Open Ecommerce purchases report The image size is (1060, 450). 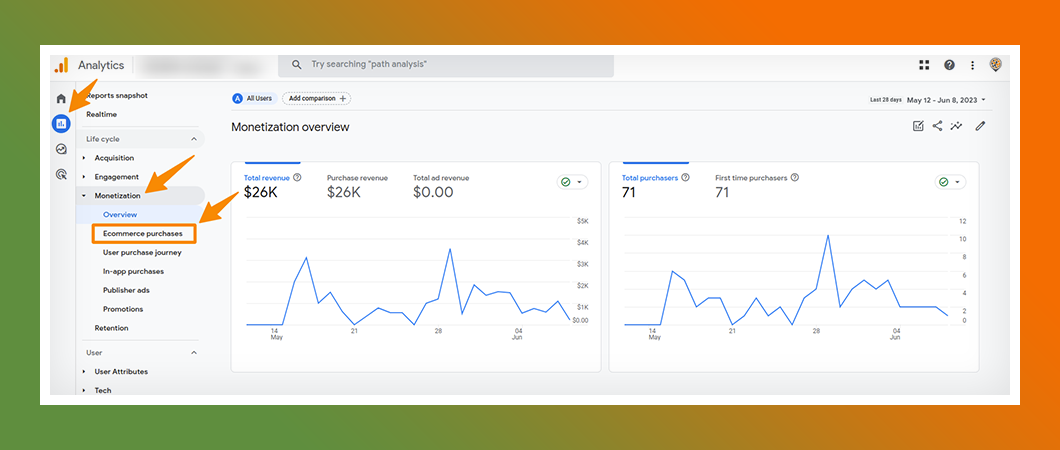coord(143,233)
